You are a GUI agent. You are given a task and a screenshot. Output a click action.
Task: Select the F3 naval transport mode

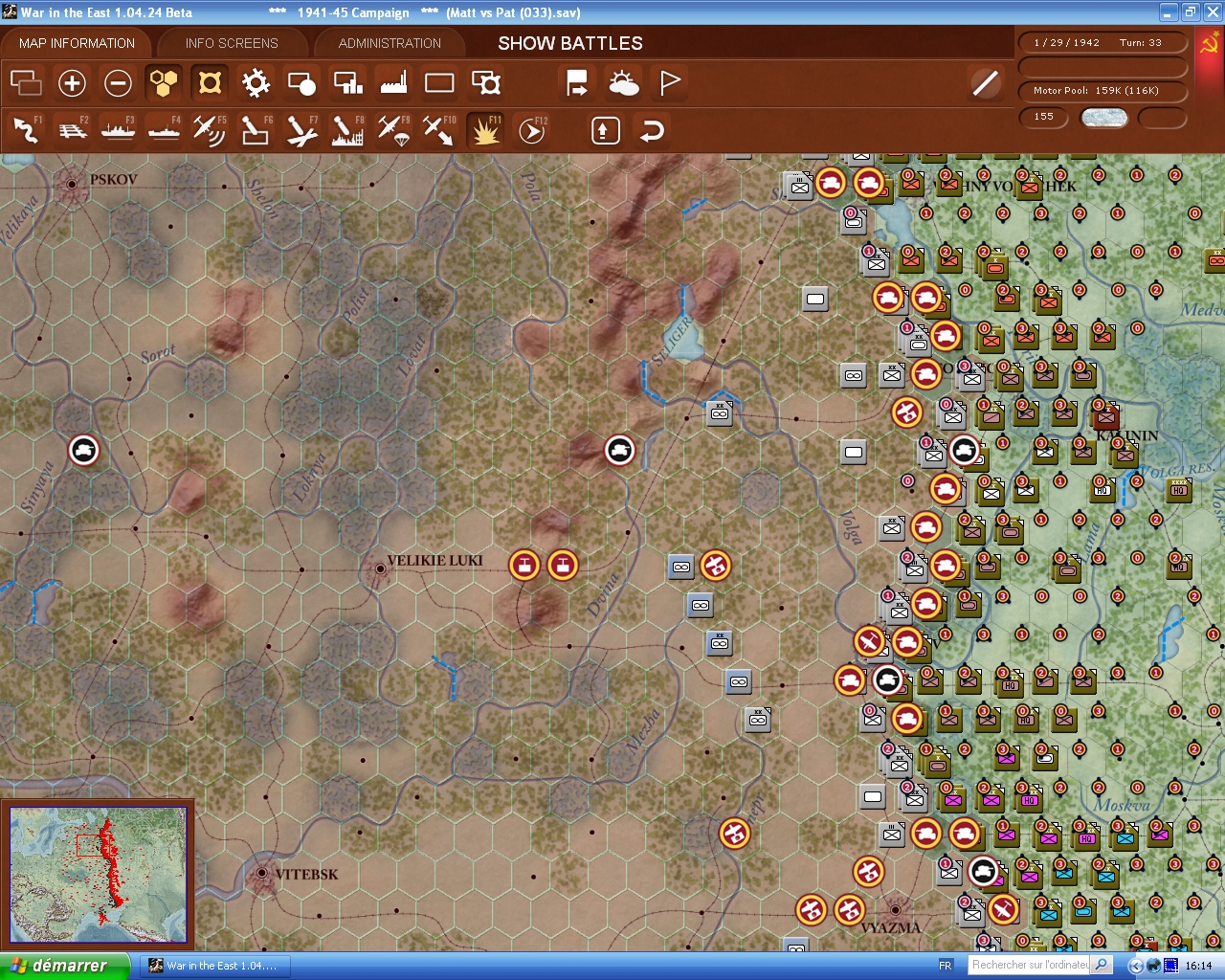coord(118,130)
